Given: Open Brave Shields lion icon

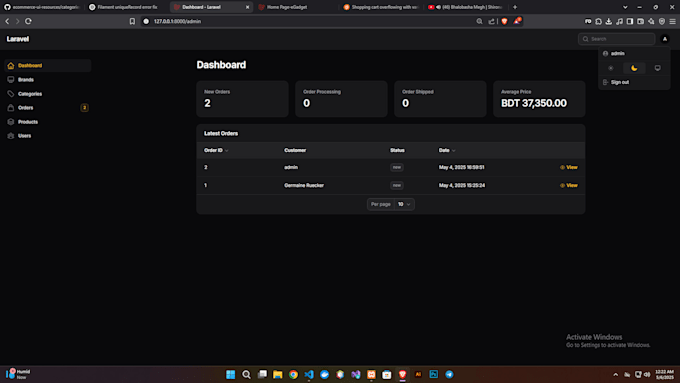Looking at the screenshot, I should click(504, 21).
